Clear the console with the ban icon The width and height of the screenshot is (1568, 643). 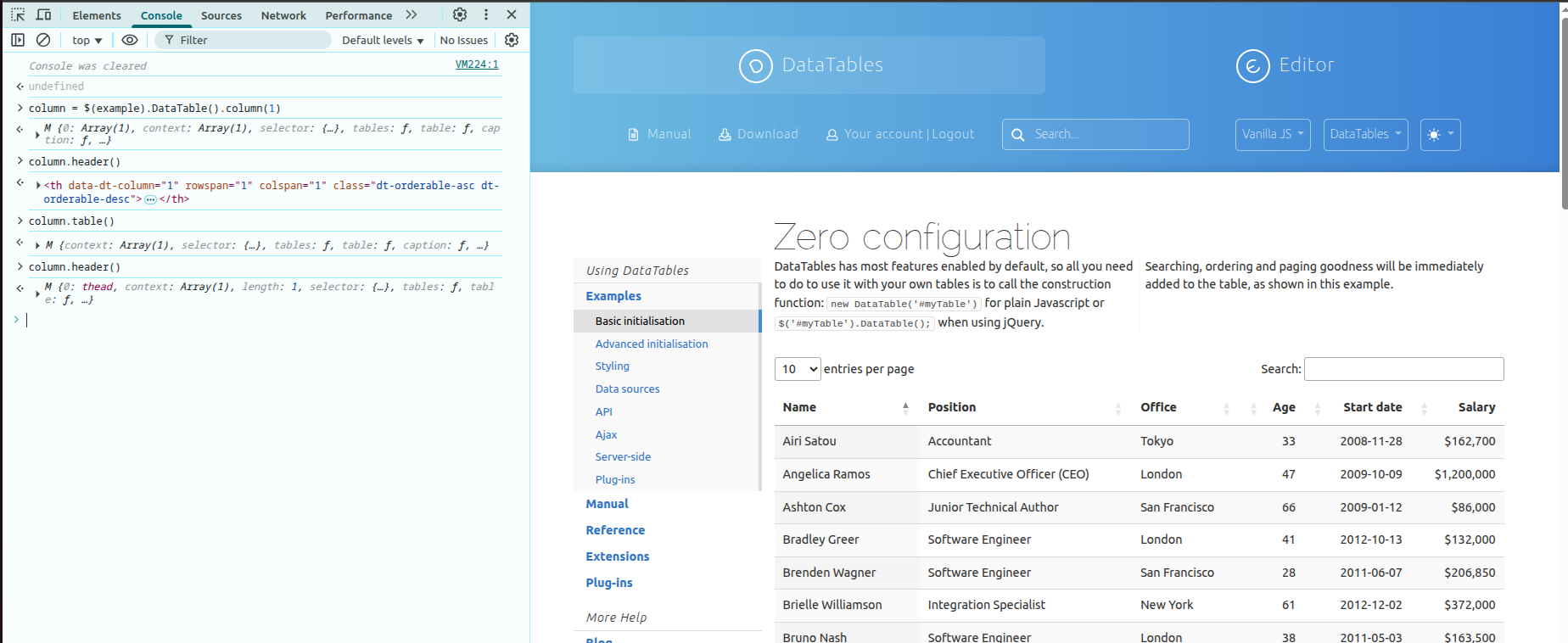[x=43, y=40]
